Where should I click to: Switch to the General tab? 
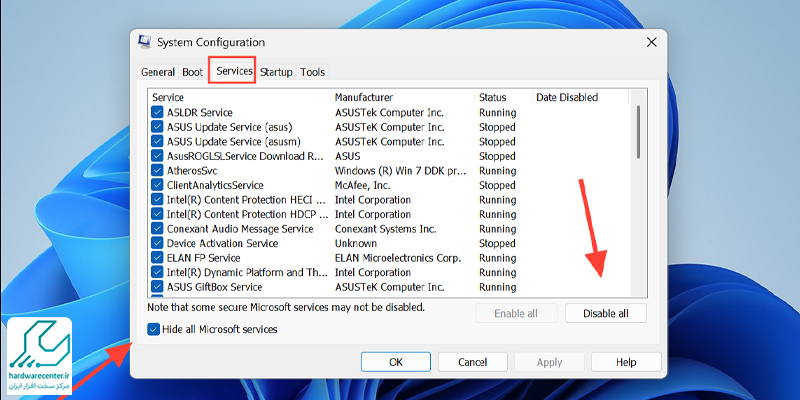[158, 72]
